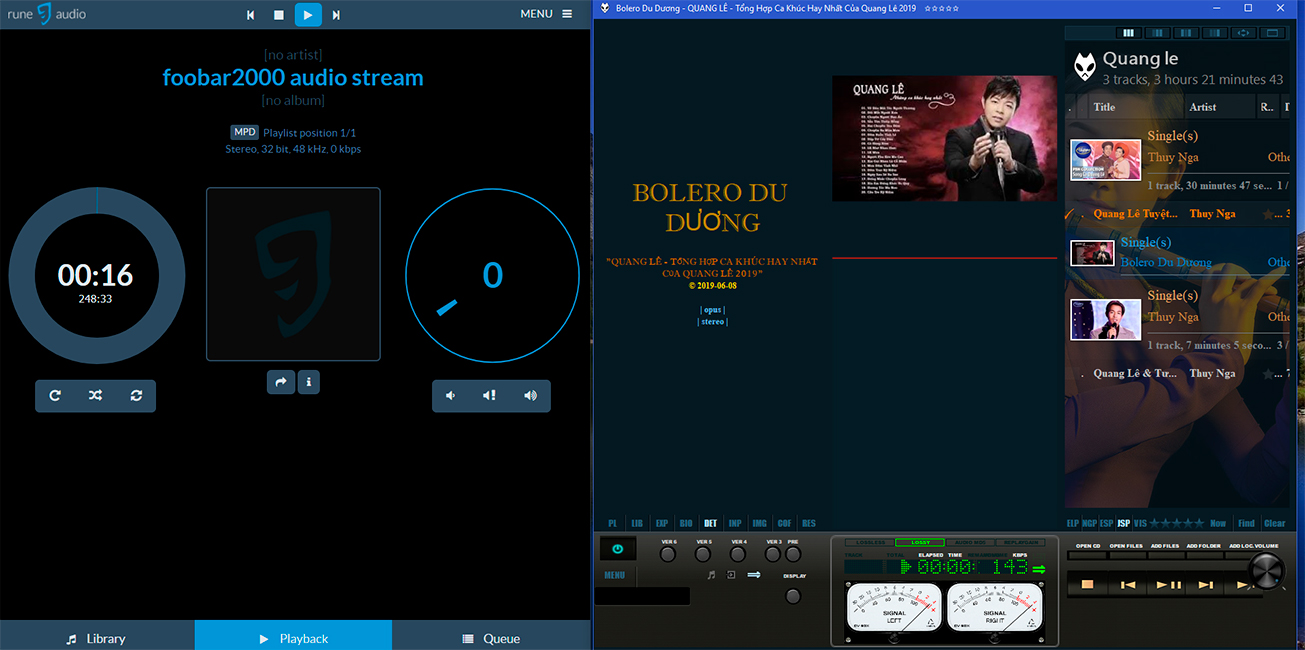Click the RuneAudio cover art placeholder

tap(293, 274)
